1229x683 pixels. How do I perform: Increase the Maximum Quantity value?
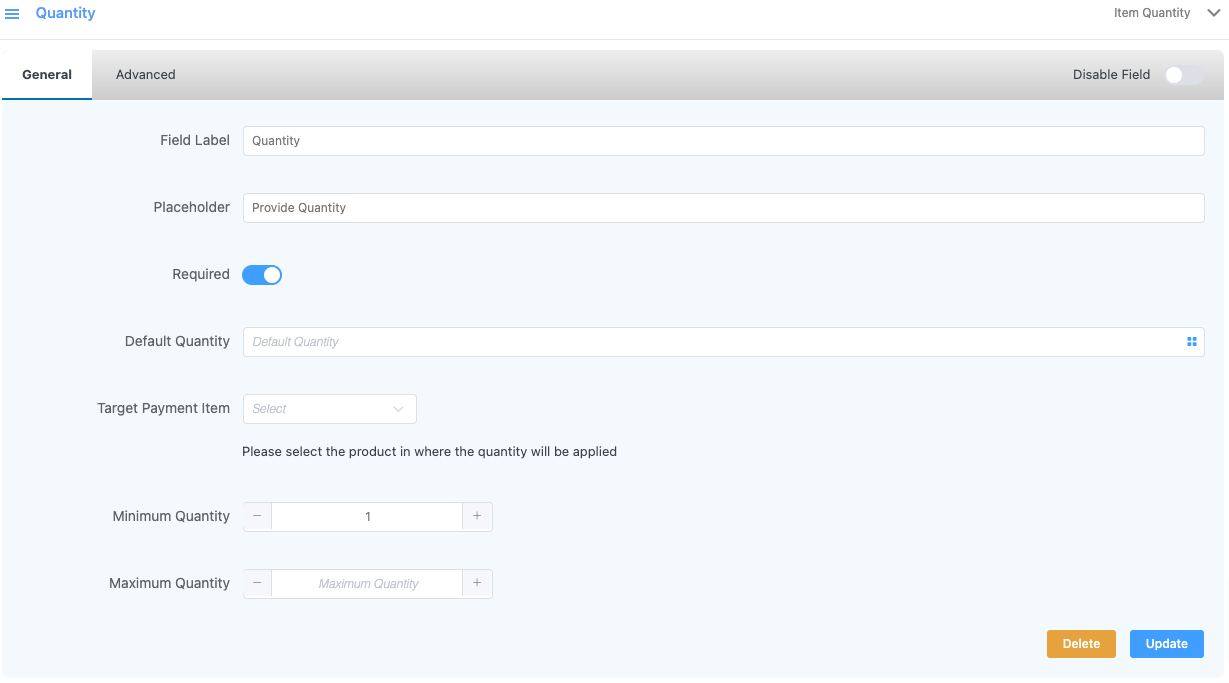[x=477, y=584]
